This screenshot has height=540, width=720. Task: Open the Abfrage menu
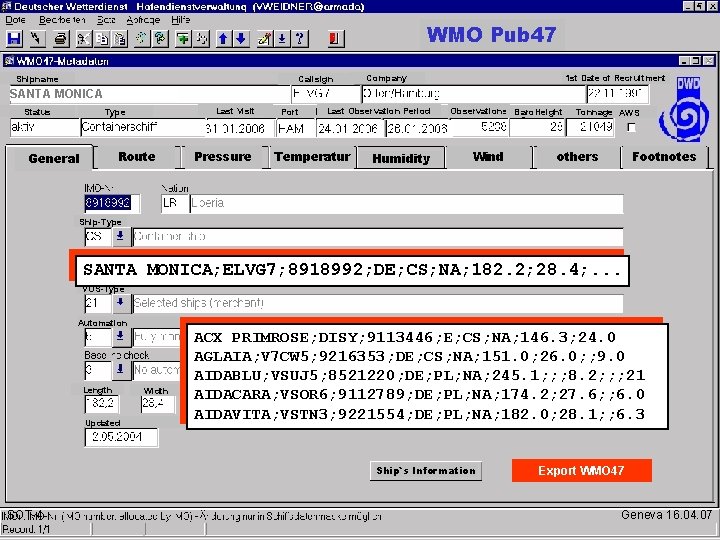click(143, 20)
